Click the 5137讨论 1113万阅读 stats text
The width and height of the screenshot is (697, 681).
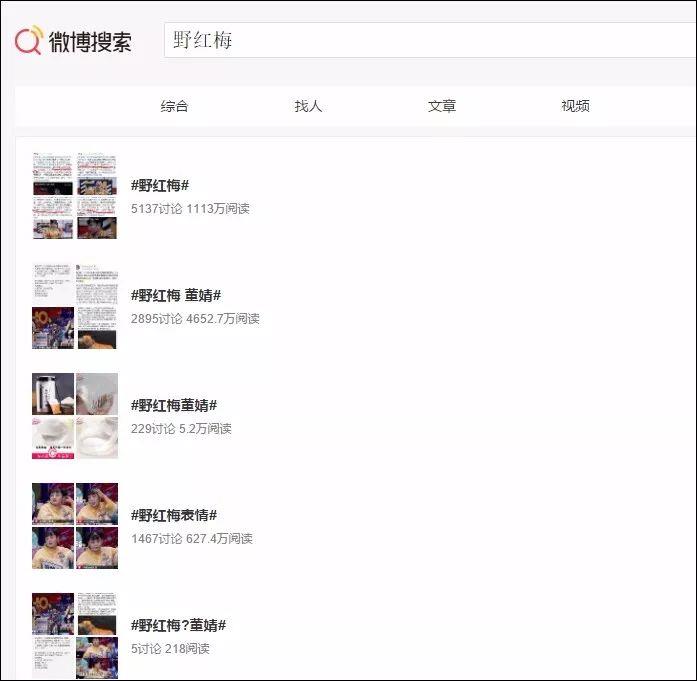pos(190,209)
